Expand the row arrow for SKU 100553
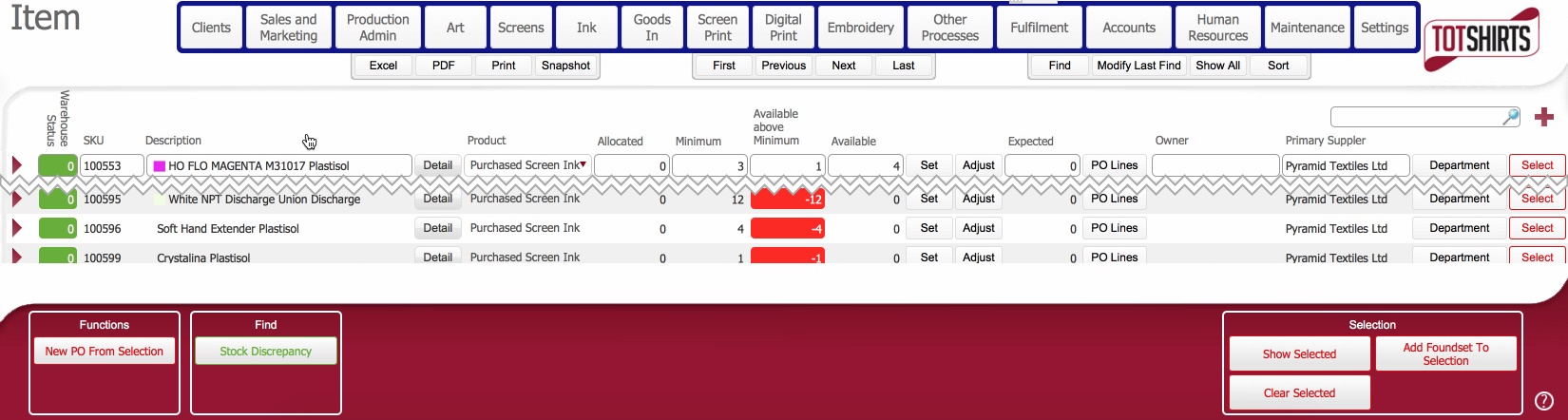This screenshot has width=1568, height=420. point(16,165)
